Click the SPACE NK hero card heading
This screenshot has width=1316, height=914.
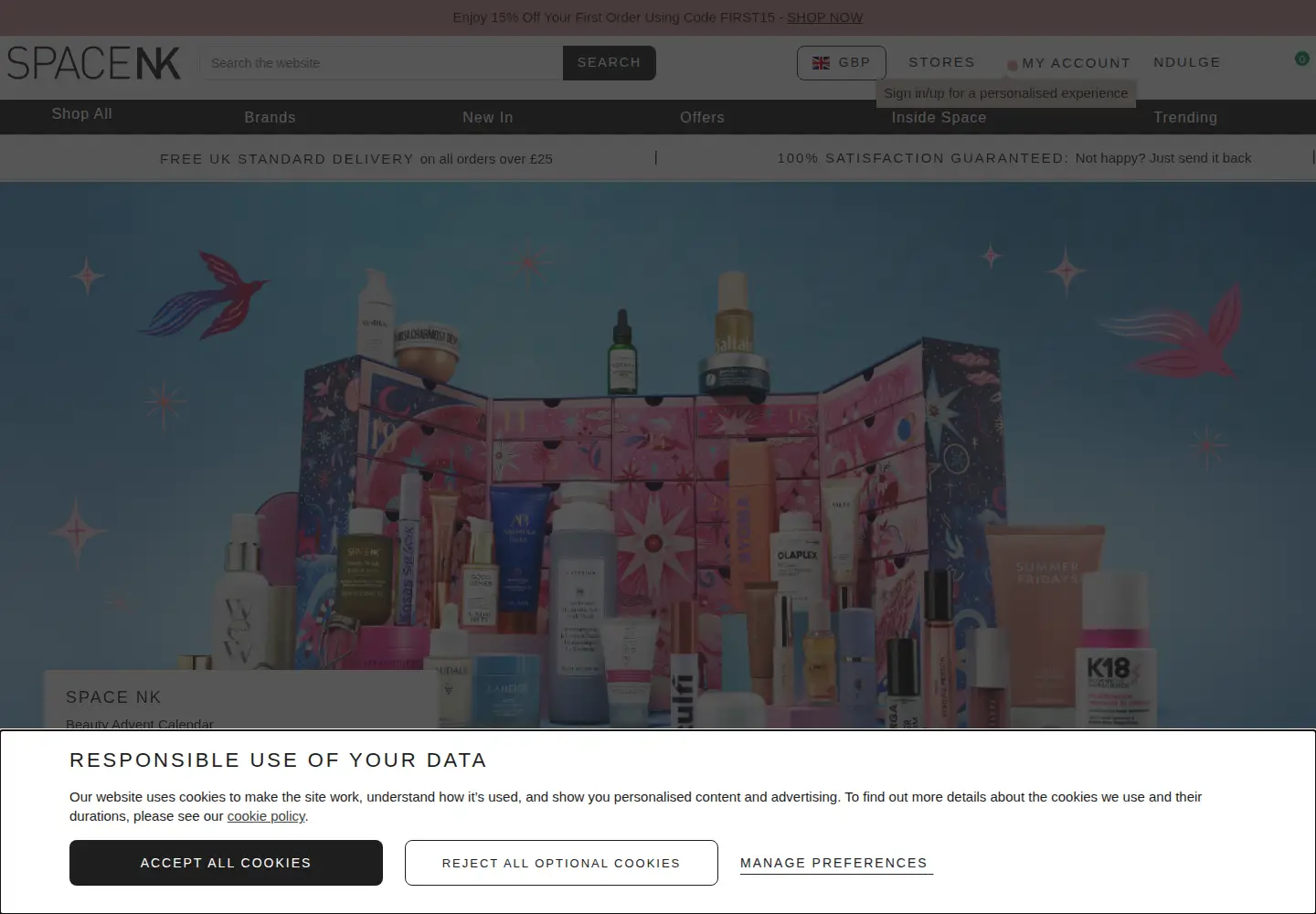point(113,697)
